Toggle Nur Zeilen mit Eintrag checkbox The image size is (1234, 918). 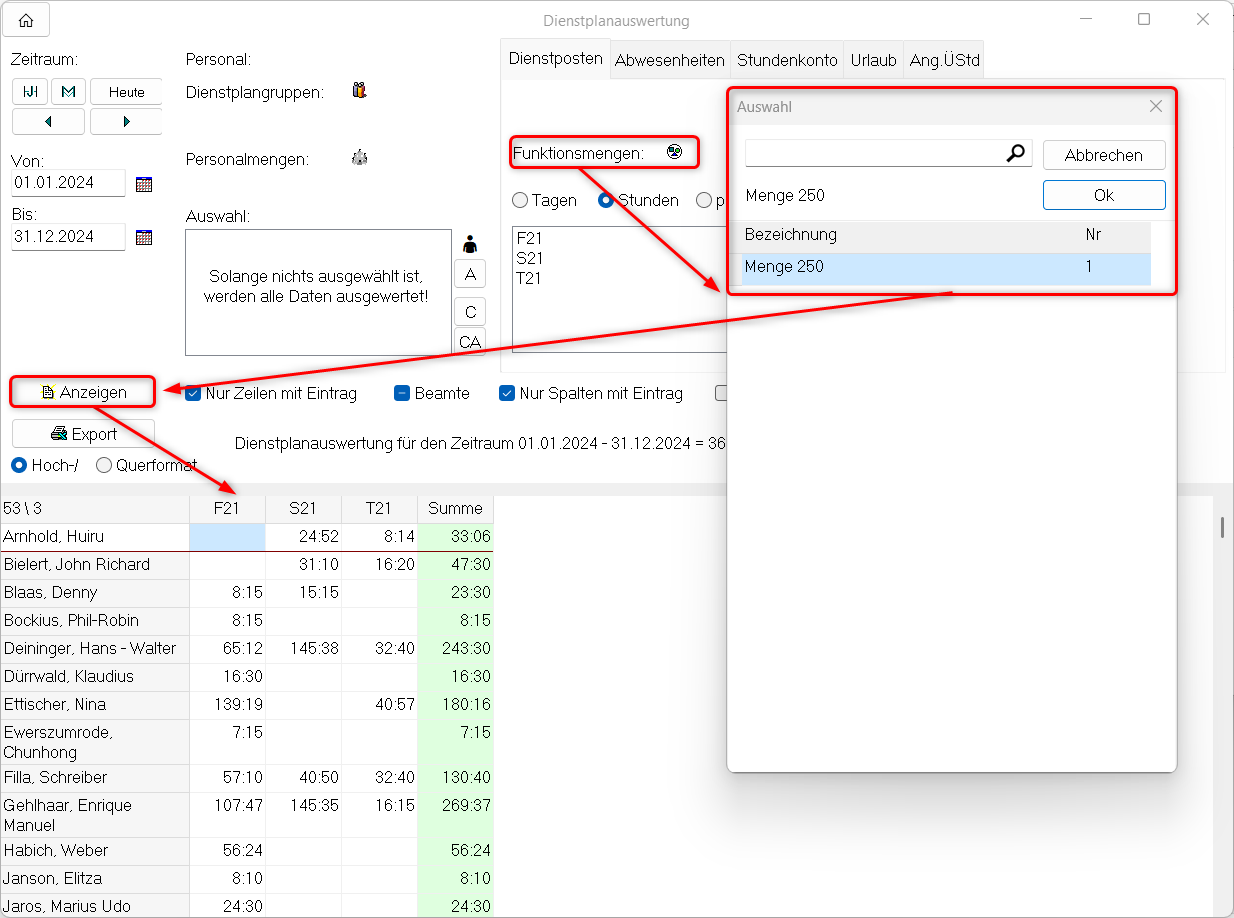[194, 394]
